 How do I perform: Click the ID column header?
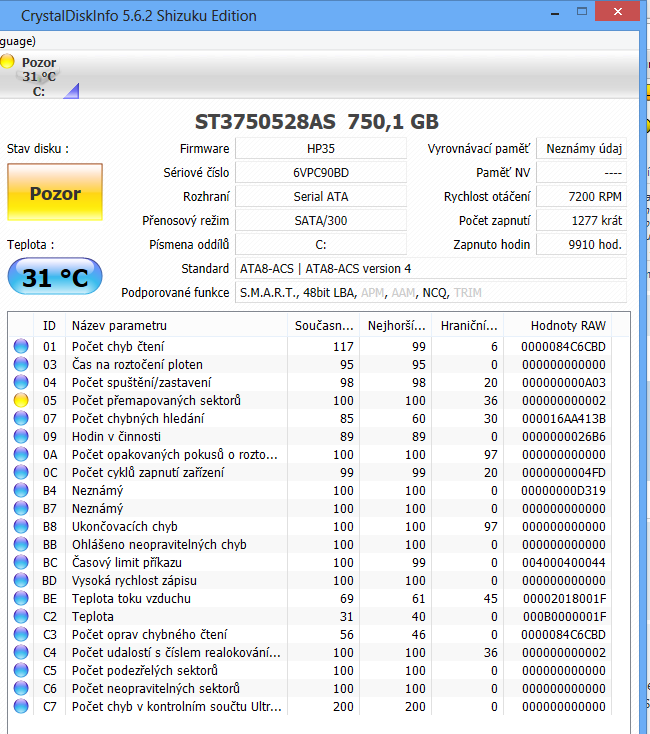click(49, 325)
